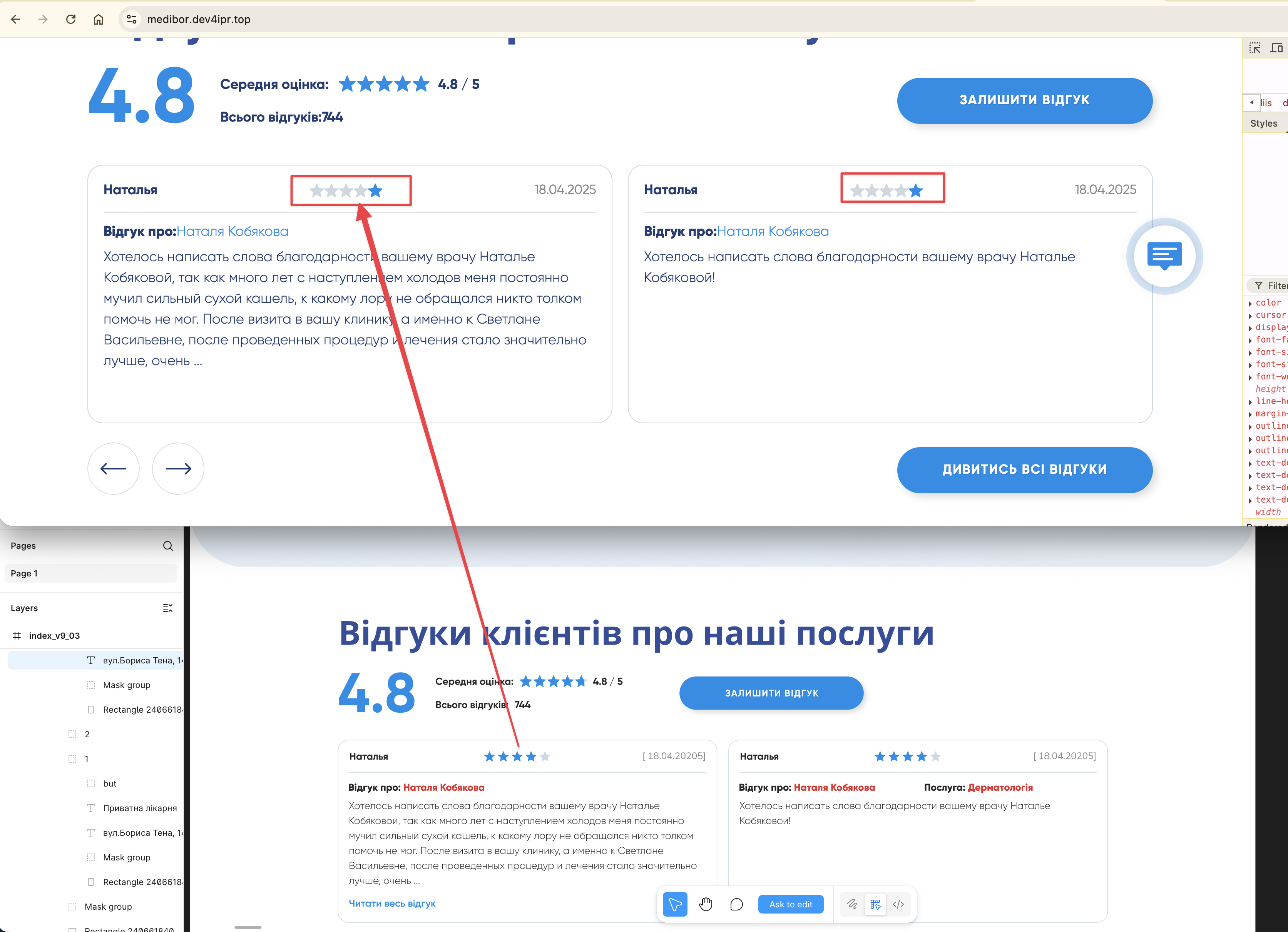1288x932 pixels.
Task: Collapse all layers icon in Layers header
Action: click(167, 608)
